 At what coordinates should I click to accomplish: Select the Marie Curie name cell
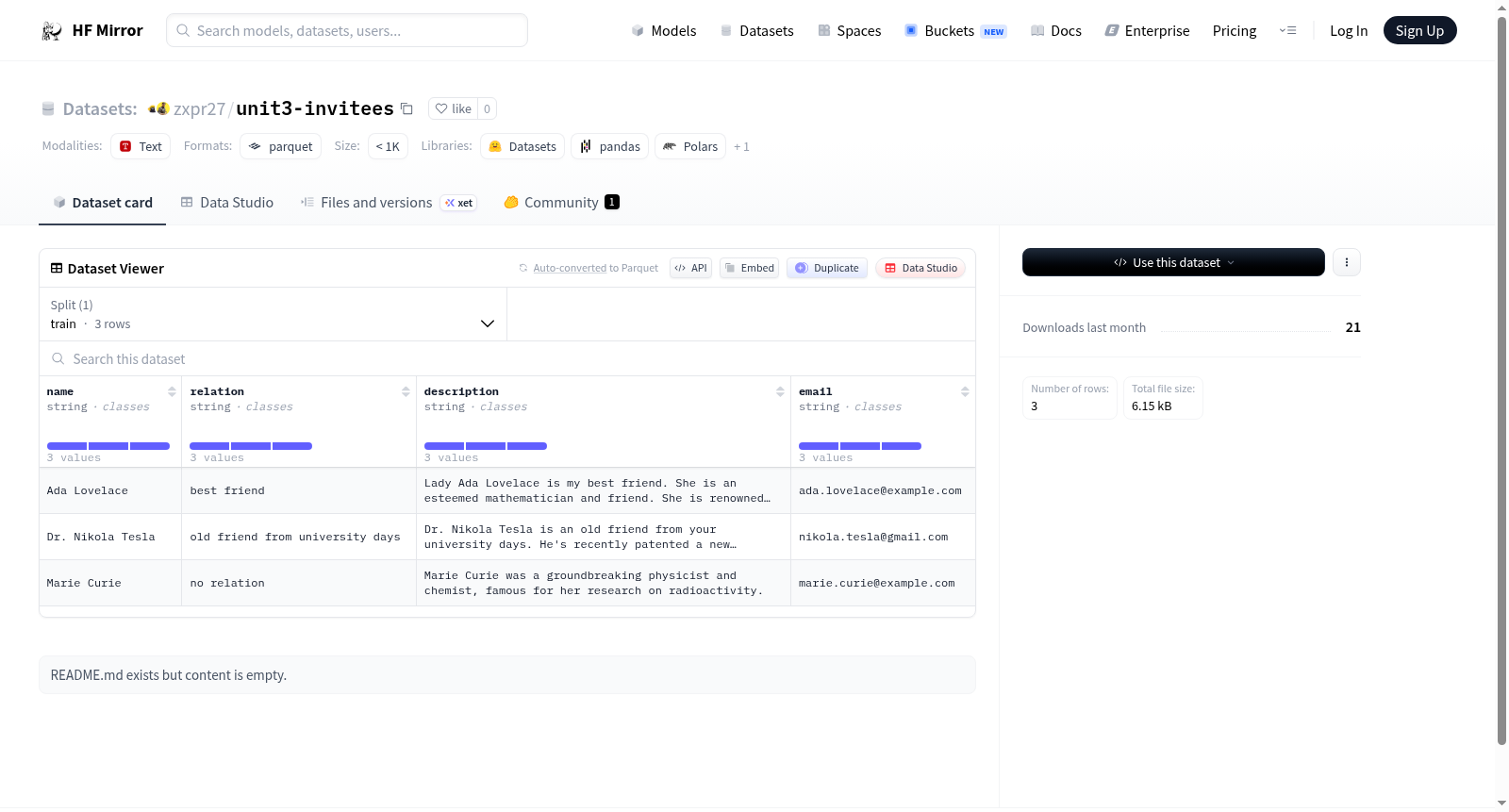(110, 583)
